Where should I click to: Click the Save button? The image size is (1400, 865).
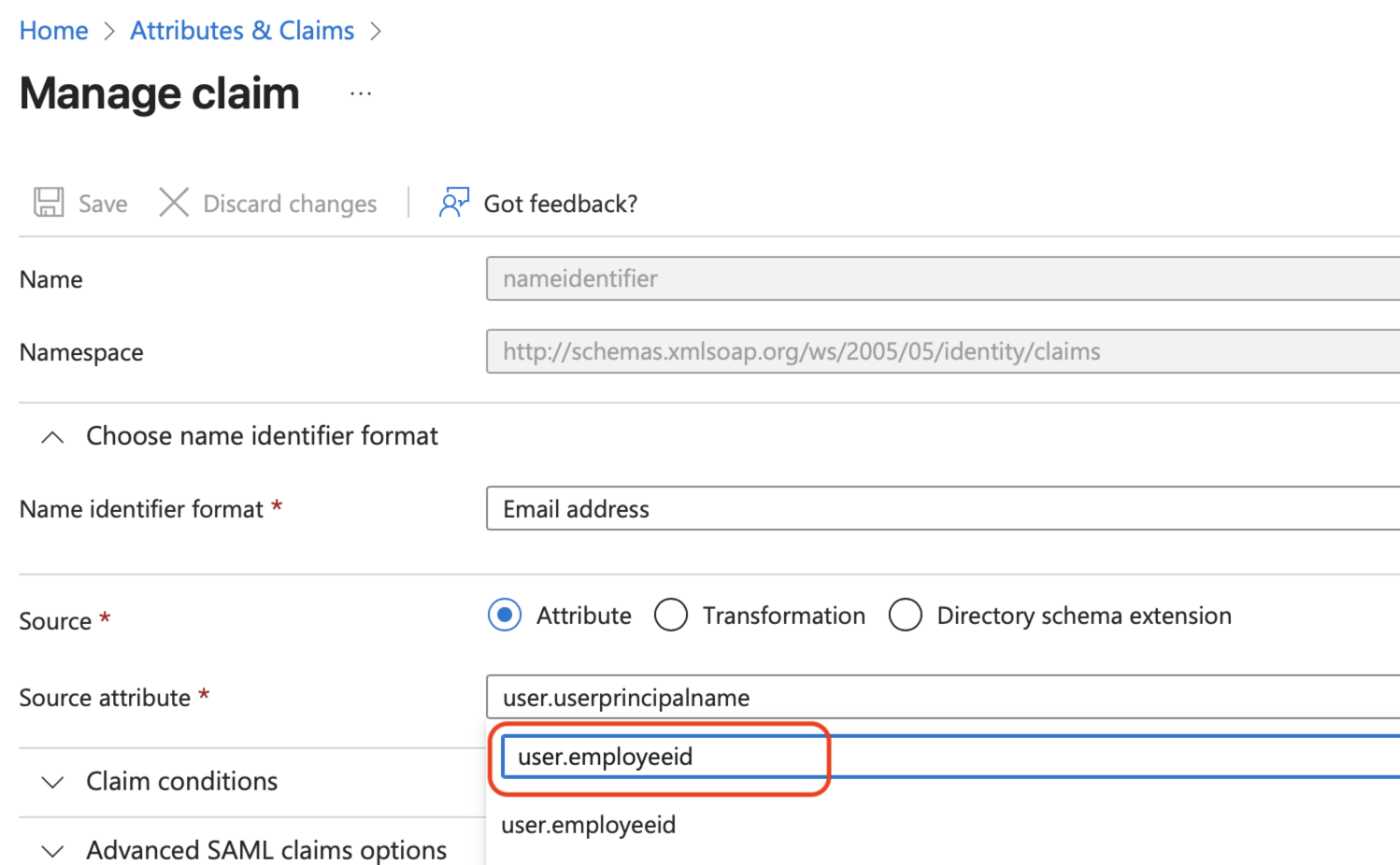[x=80, y=203]
